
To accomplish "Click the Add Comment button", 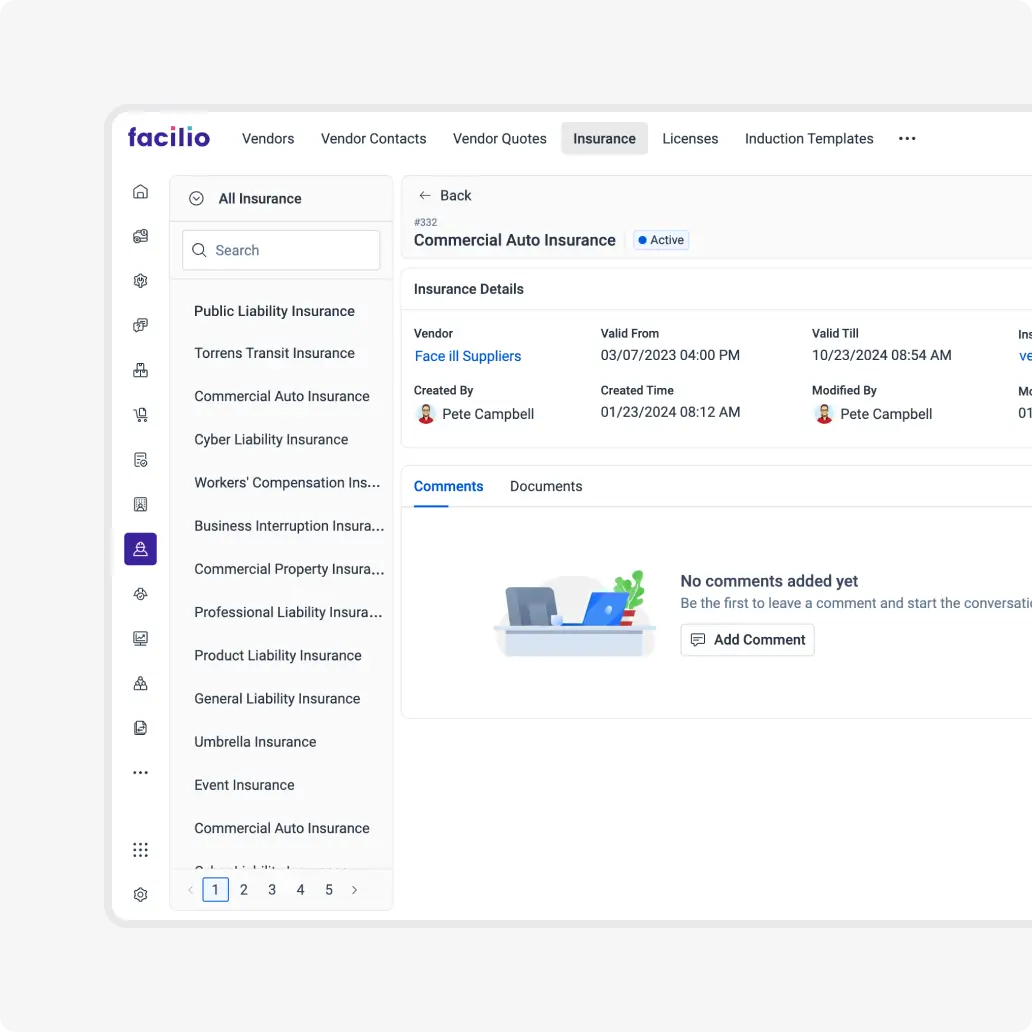I will pyautogui.click(x=747, y=639).
